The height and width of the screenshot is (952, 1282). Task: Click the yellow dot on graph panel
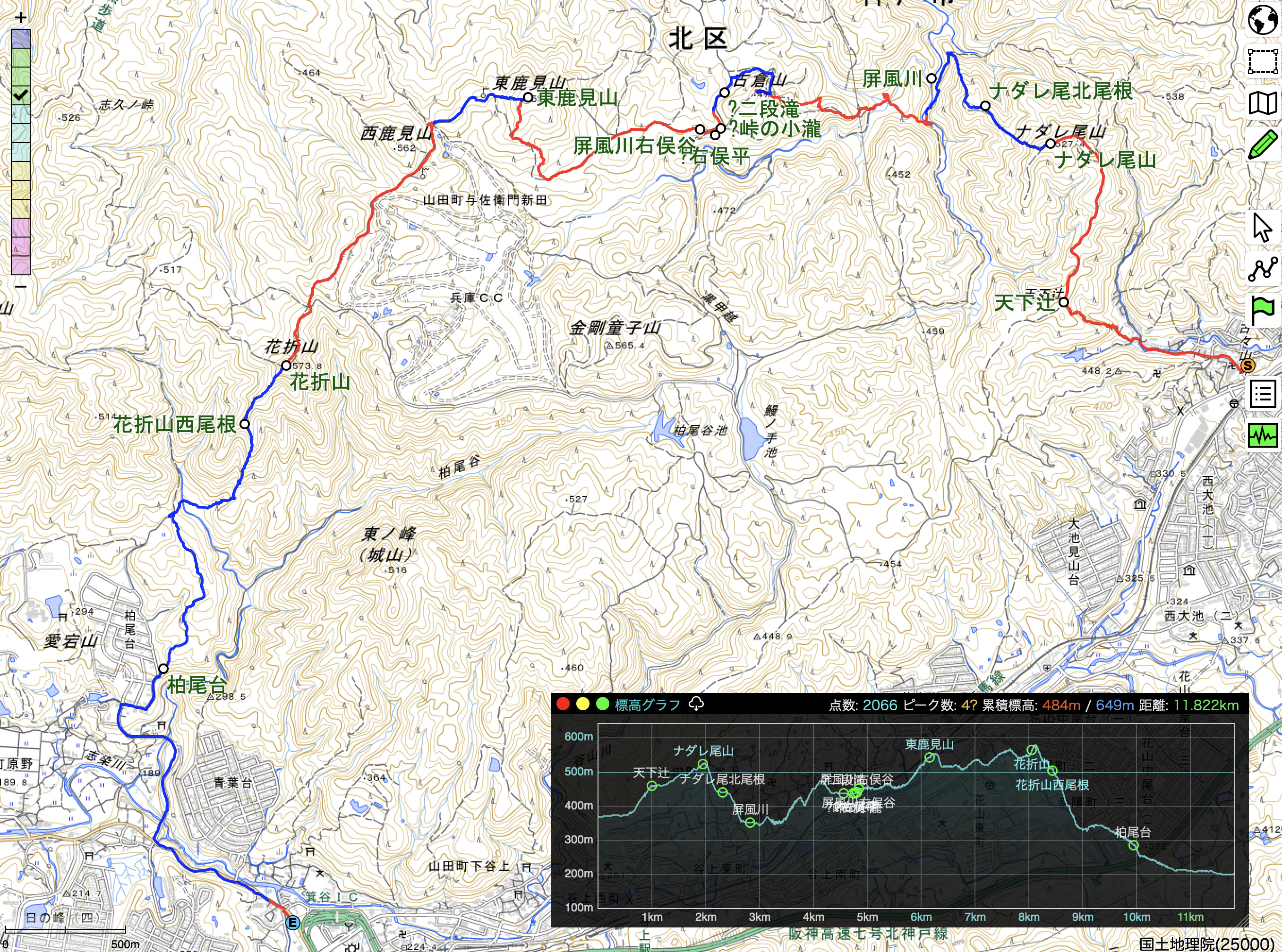tap(583, 704)
